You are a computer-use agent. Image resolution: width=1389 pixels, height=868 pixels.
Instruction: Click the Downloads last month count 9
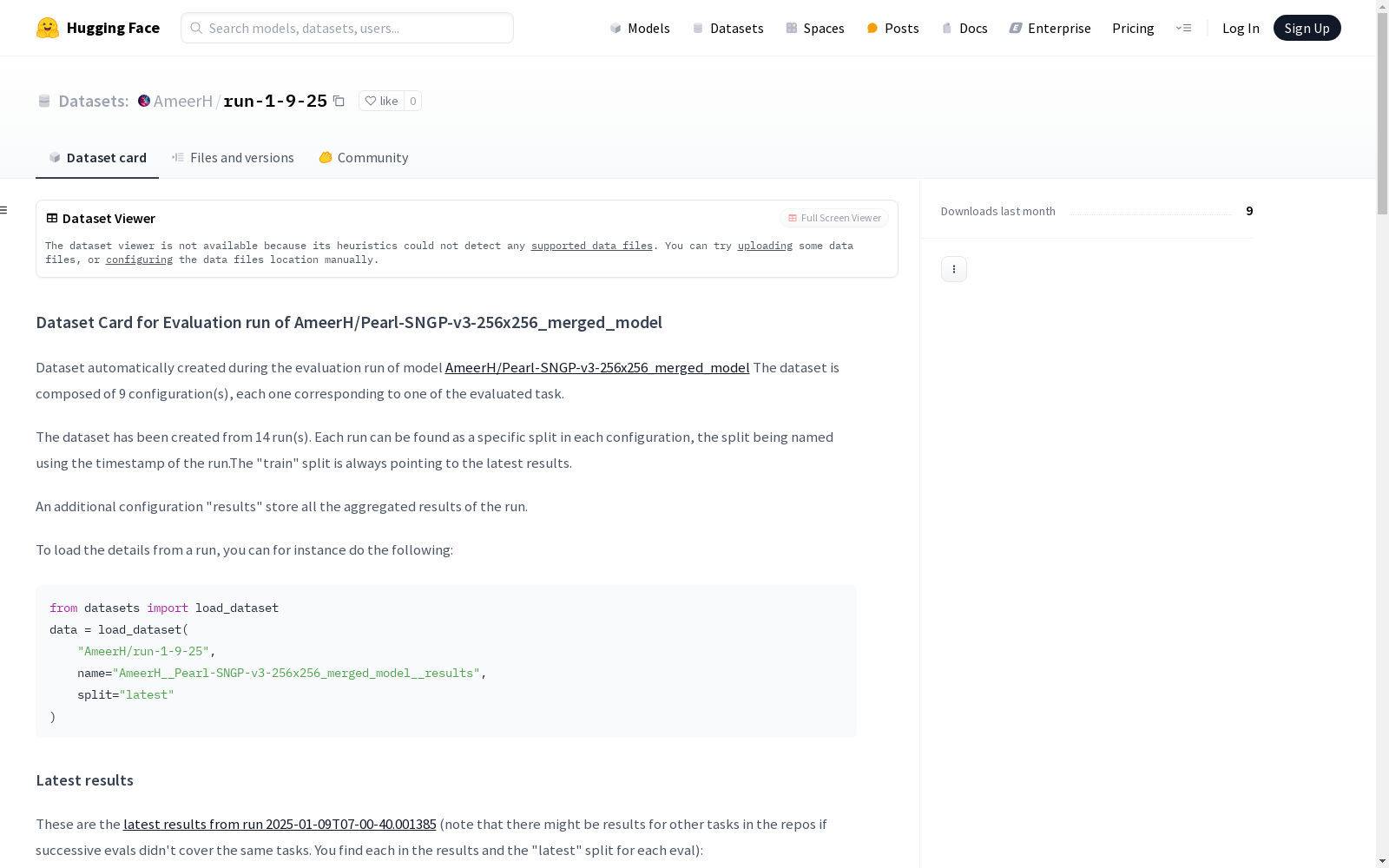click(x=1249, y=211)
